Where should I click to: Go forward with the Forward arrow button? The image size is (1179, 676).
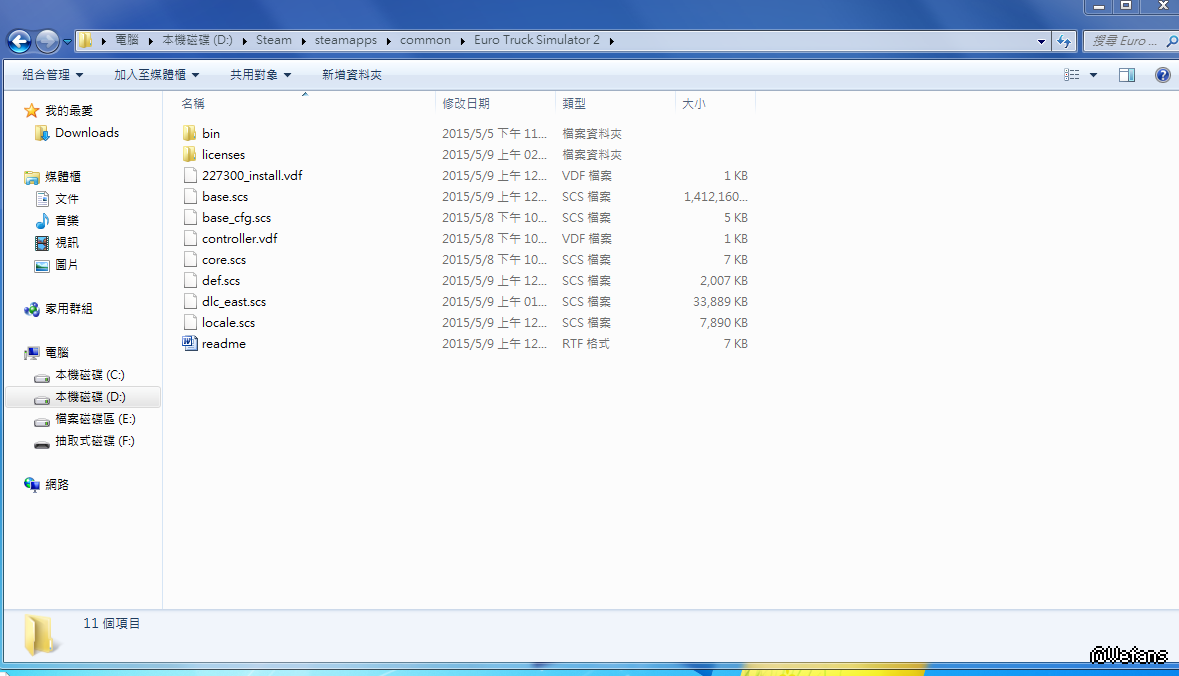tap(47, 41)
